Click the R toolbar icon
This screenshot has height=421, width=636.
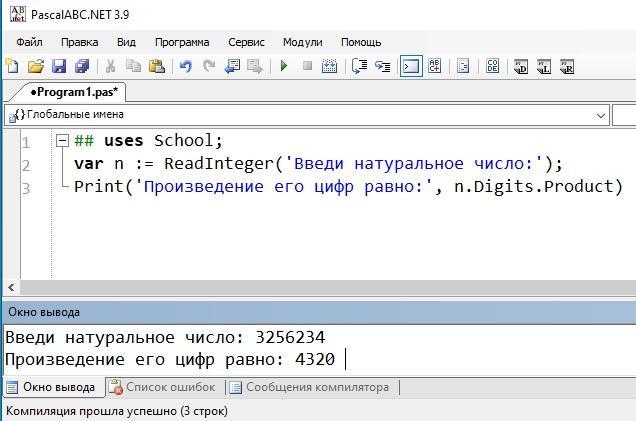(567, 67)
